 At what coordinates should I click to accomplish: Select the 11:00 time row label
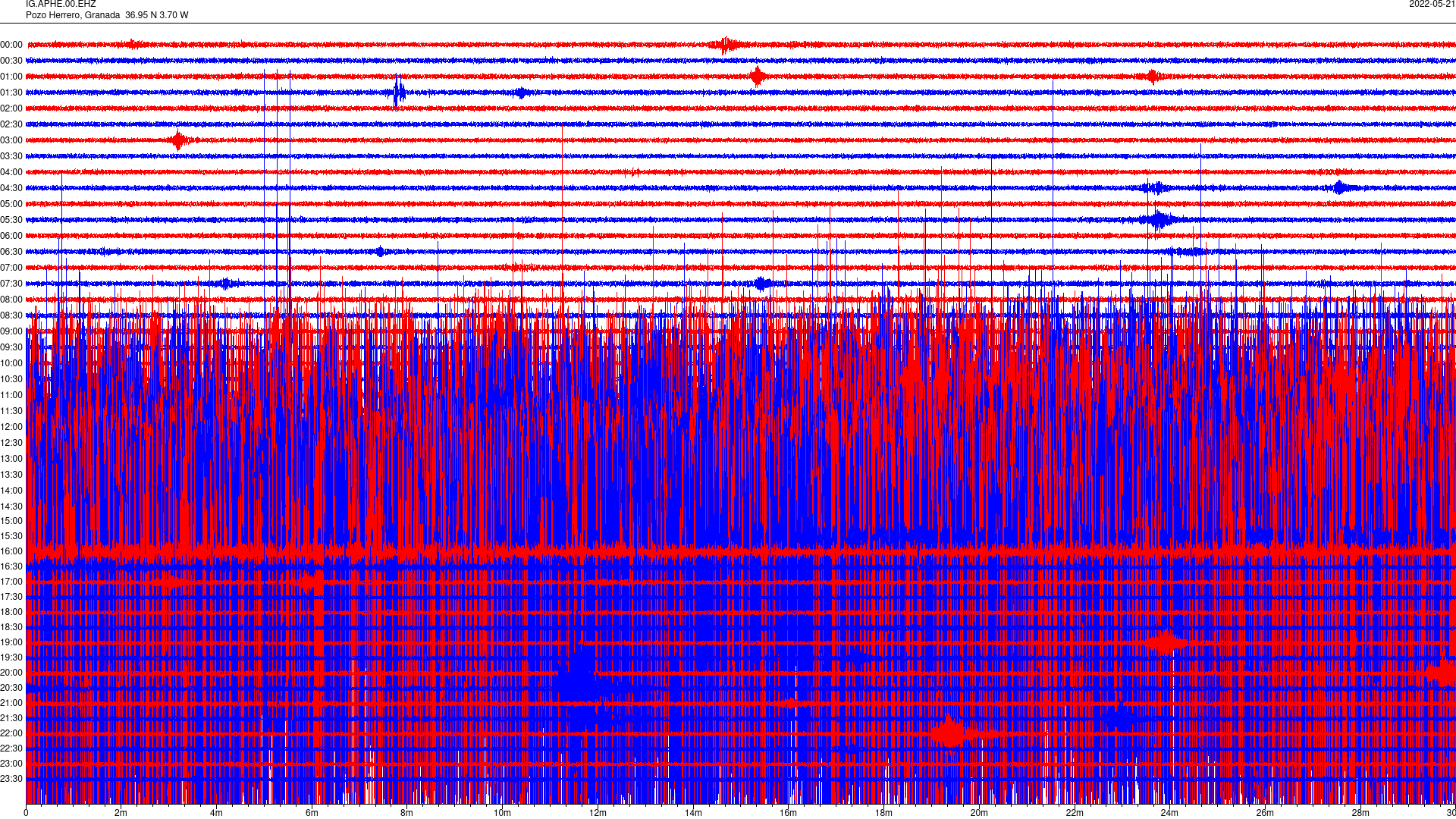click(x=11, y=395)
